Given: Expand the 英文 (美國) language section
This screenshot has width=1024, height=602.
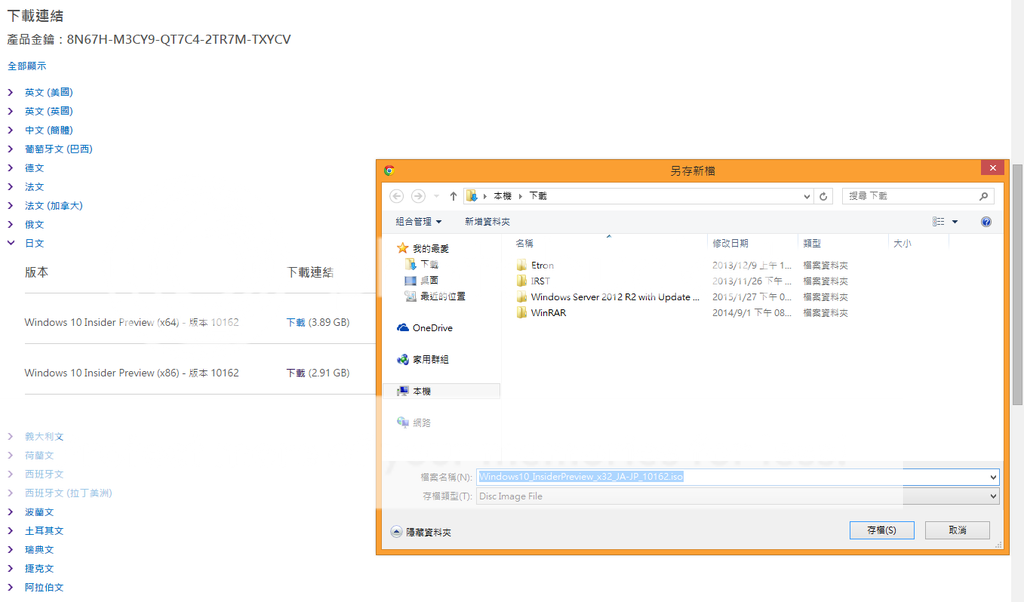Looking at the screenshot, I should pyautogui.click(x=48, y=92).
